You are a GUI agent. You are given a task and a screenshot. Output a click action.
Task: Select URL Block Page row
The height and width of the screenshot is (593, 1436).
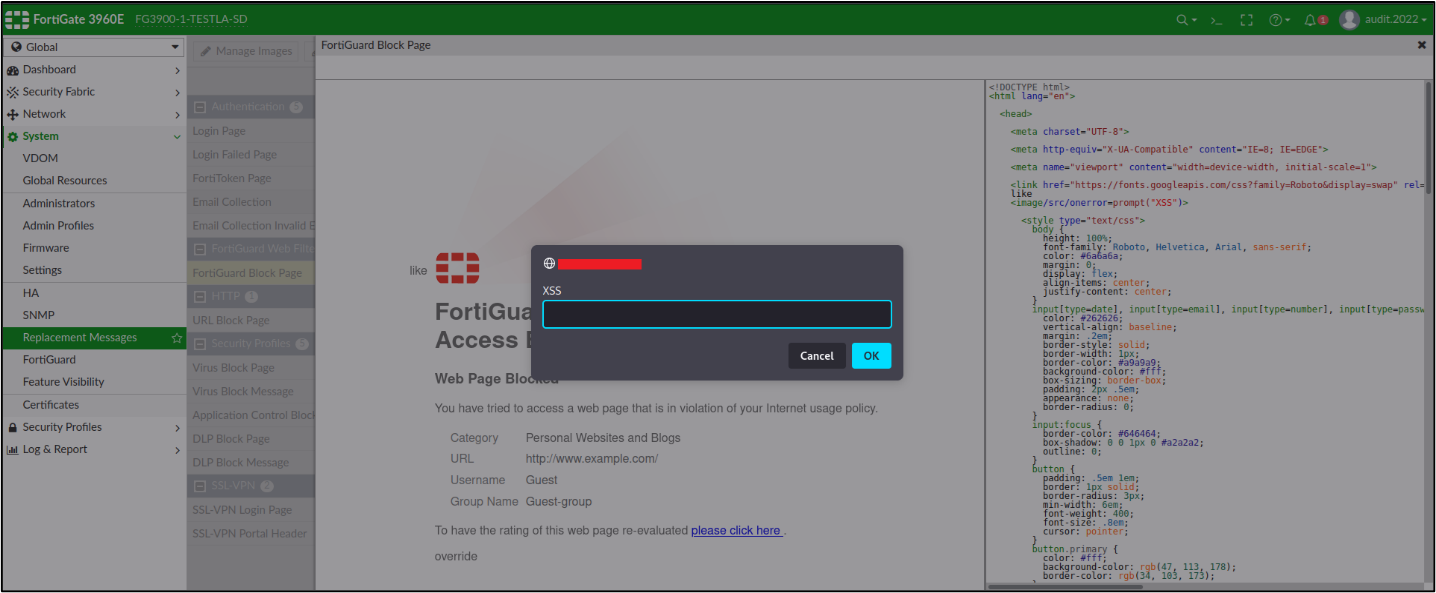tap(251, 320)
